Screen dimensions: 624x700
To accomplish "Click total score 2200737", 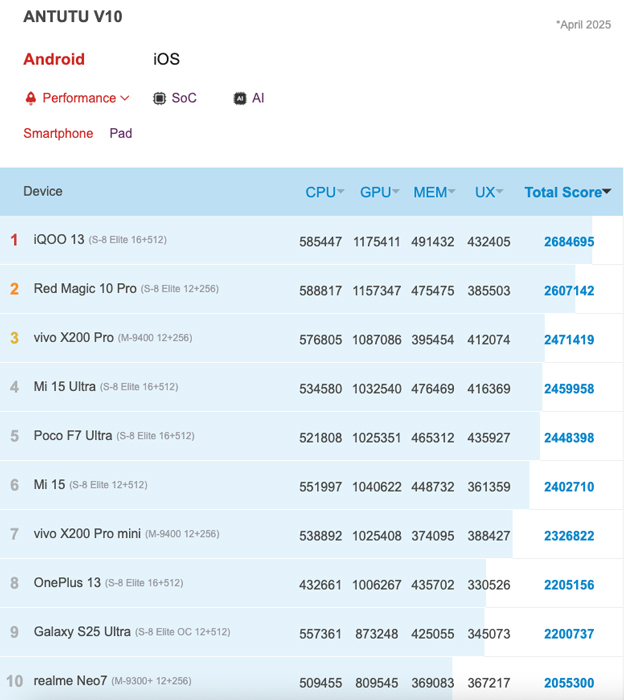I will [569, 634].
